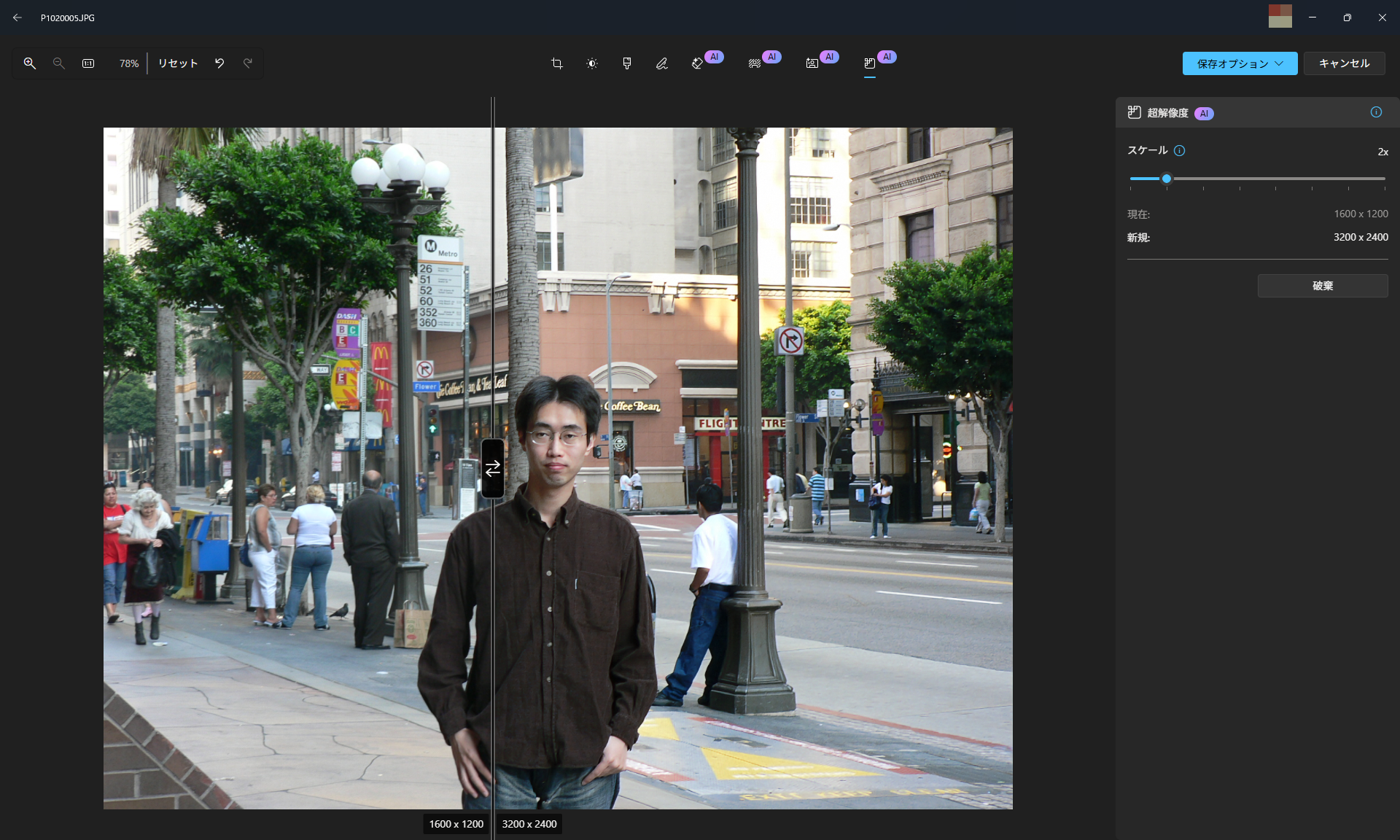Click the info icon beside スケール
1400x840 pixels.
click(1180, 151)
